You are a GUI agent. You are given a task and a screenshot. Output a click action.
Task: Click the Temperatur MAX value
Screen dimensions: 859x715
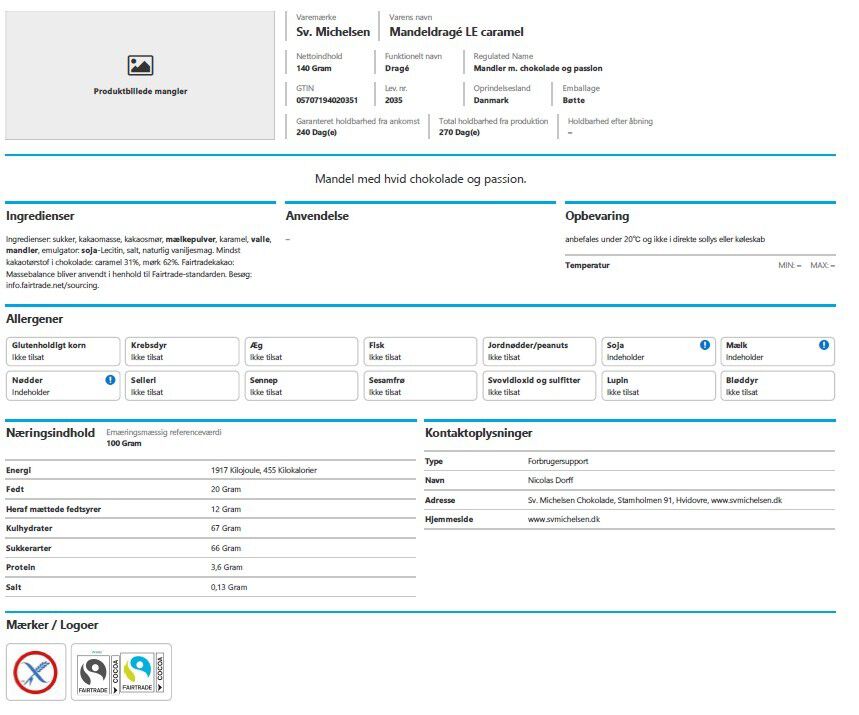coord(823,265)
